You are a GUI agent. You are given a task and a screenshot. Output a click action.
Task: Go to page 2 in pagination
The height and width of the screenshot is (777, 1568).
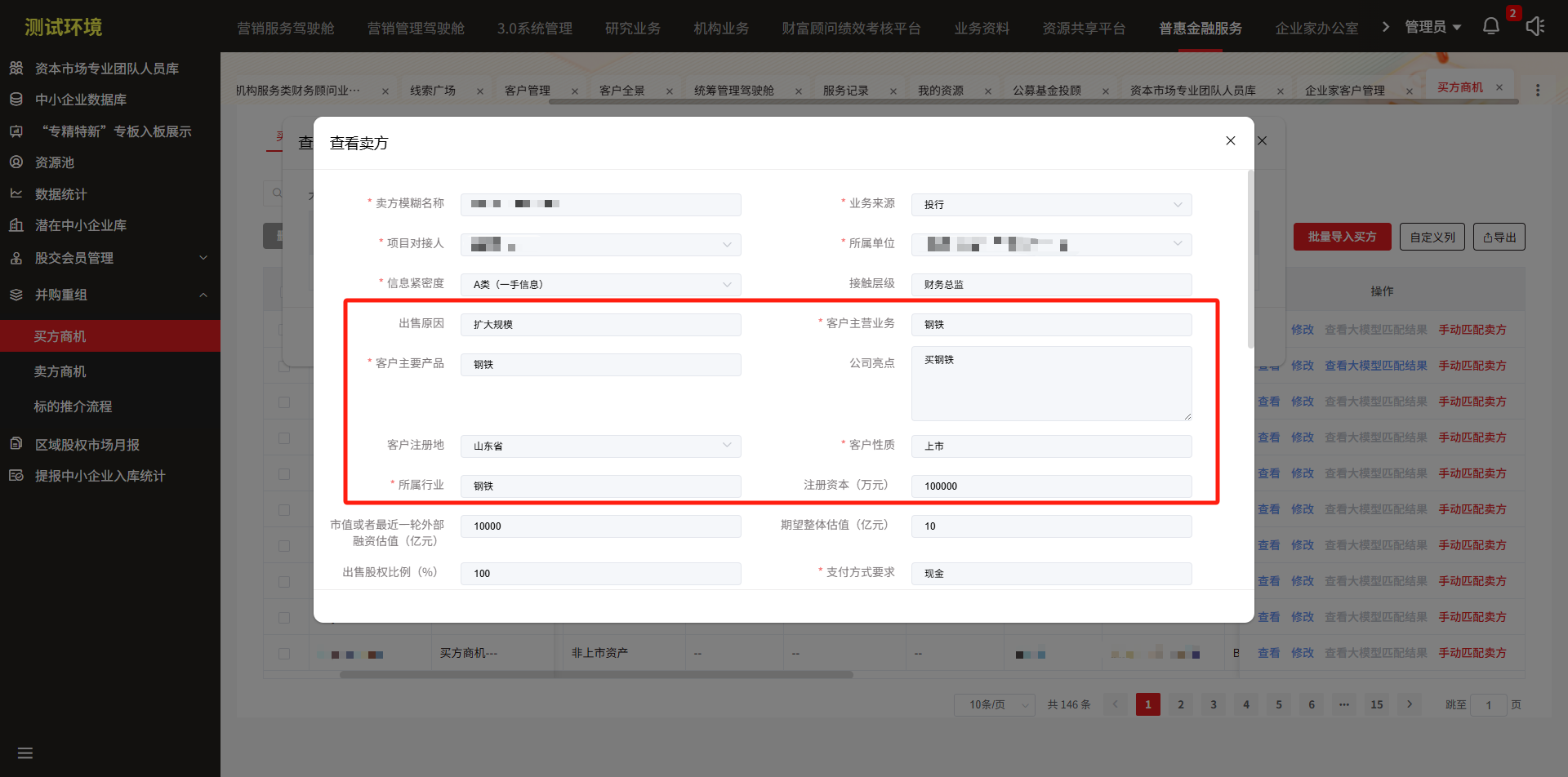pos(1181,704)
